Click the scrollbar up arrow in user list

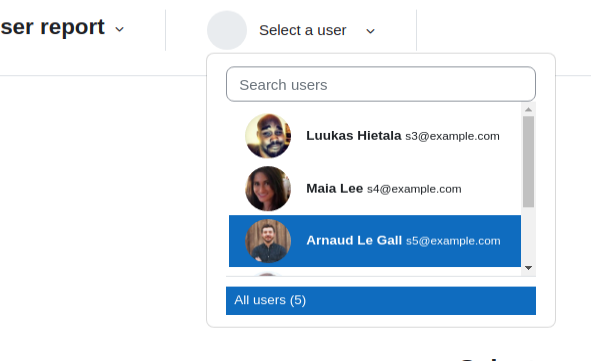pyautogui.click(x=528, y=110)
